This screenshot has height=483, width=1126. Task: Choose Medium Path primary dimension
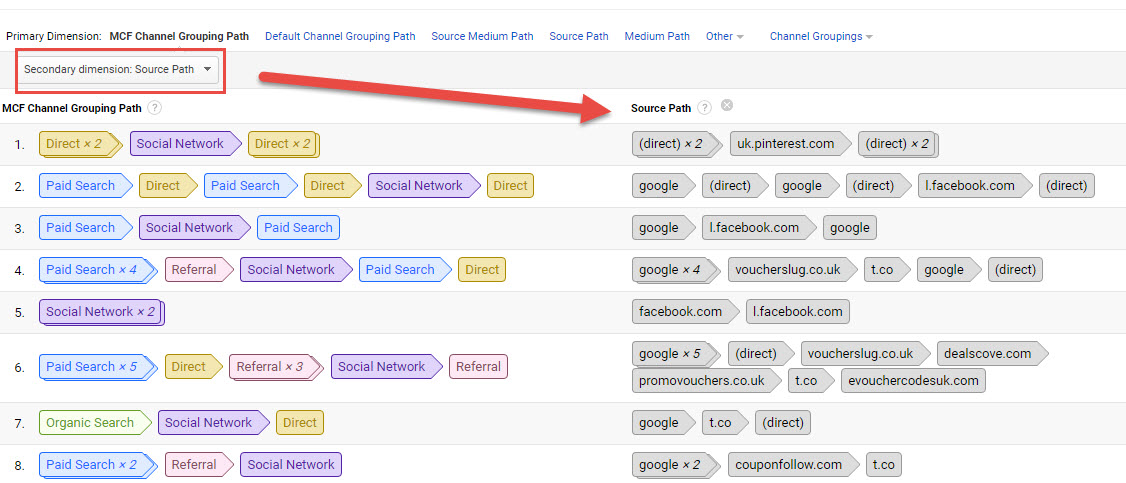(656, 36)
